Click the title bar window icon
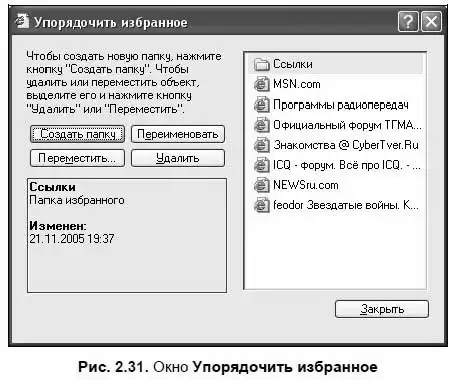The image size is (453, 380). 22,21
